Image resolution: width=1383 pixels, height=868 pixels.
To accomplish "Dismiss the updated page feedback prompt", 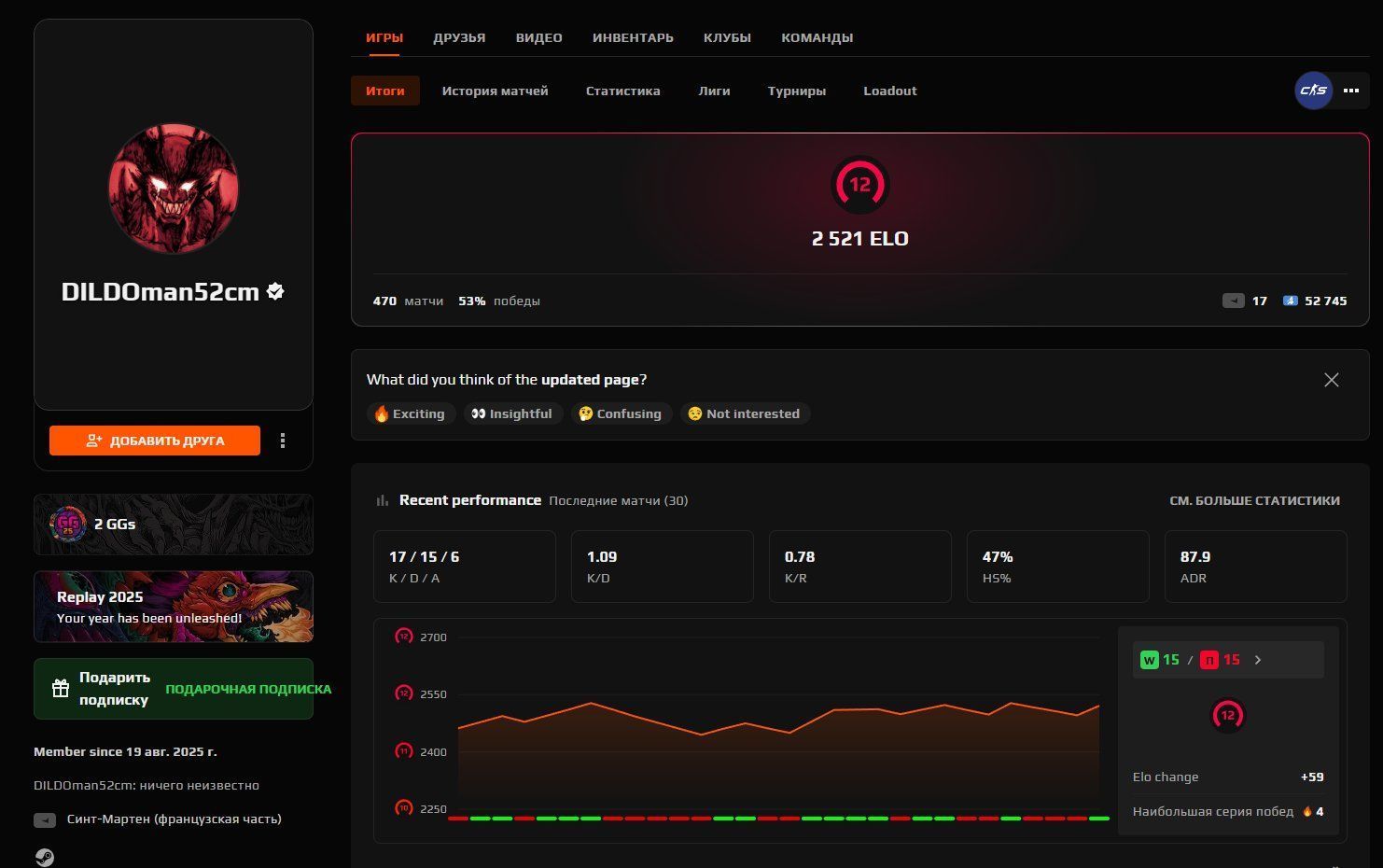I will [1331, 380].
